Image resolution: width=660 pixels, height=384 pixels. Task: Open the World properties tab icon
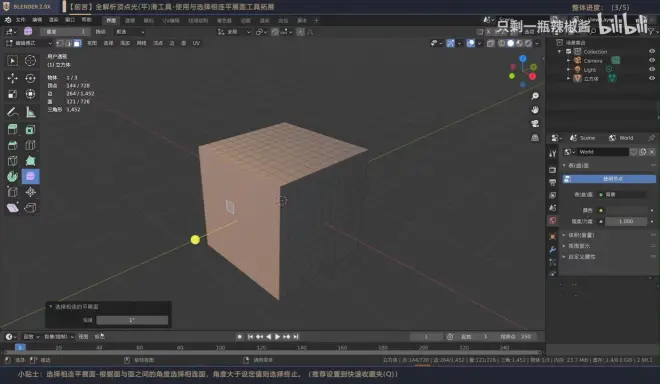pos(552,221)
